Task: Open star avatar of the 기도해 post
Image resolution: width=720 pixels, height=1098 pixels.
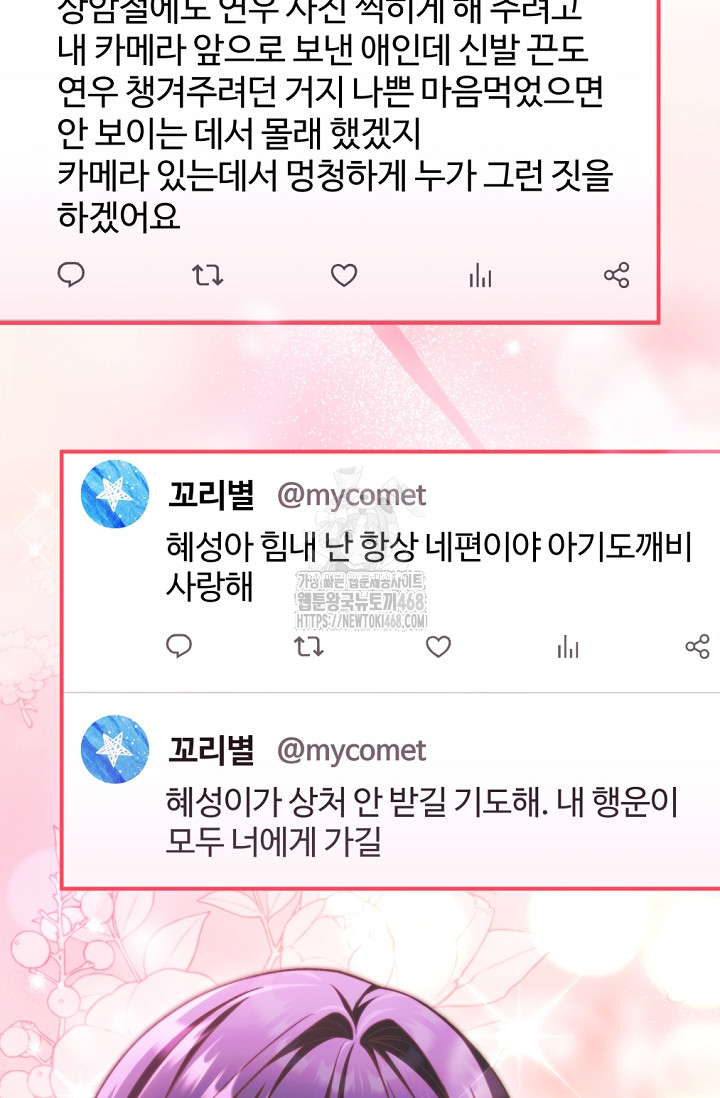Action: [x=115, y=749]
